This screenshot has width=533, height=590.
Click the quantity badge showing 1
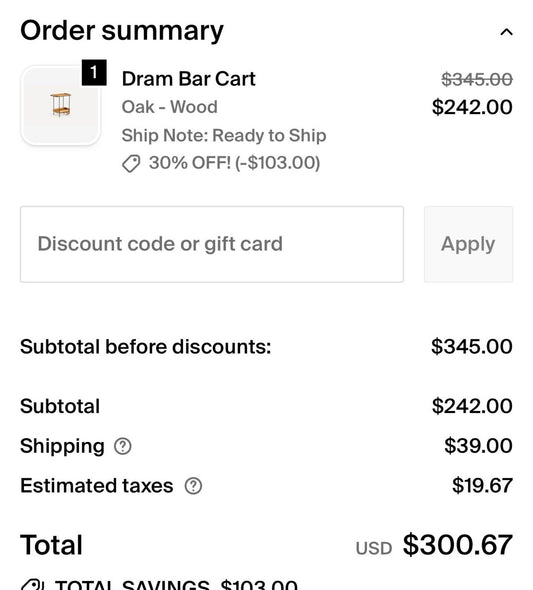pos(94,72)
